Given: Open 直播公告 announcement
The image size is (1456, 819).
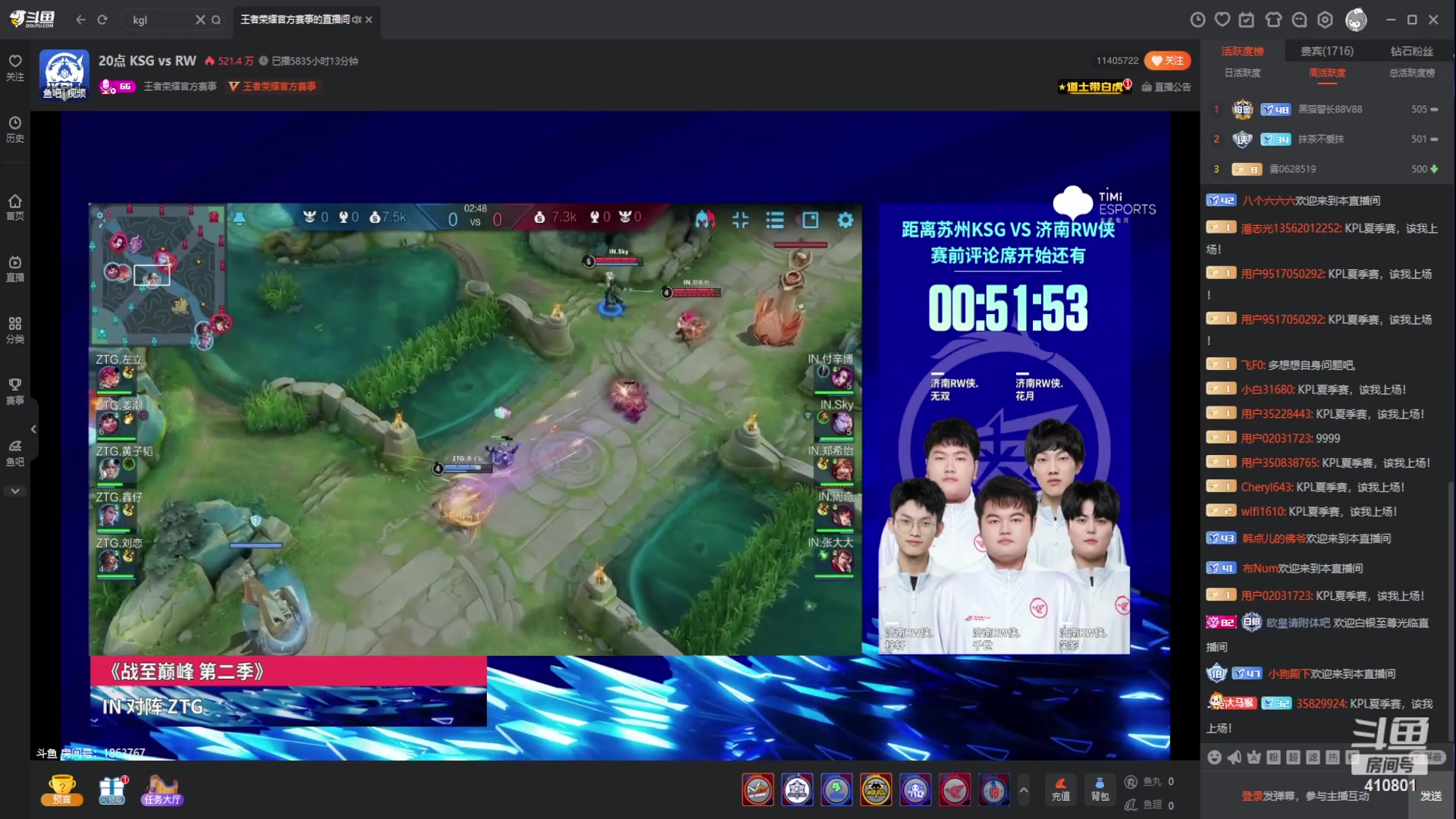Looking at the screenshot, I should (1166, 87).
